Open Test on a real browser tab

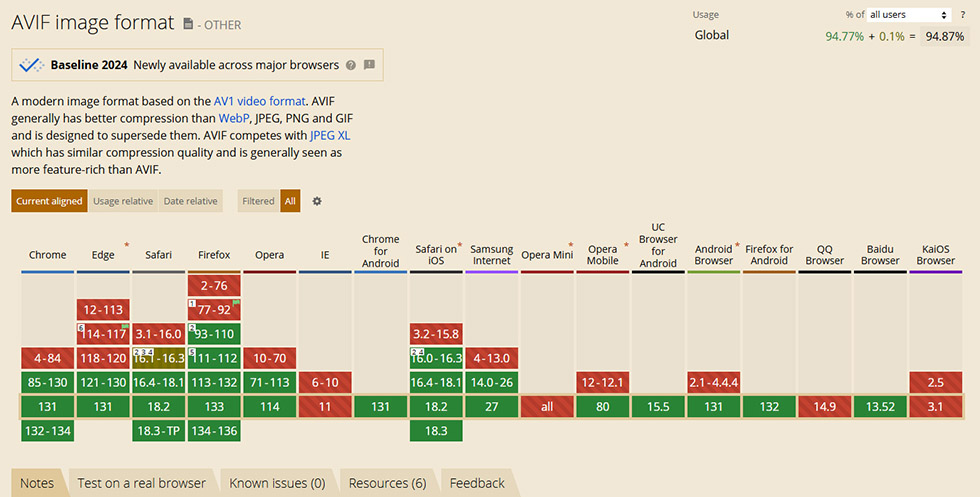(x=141, y=483)
